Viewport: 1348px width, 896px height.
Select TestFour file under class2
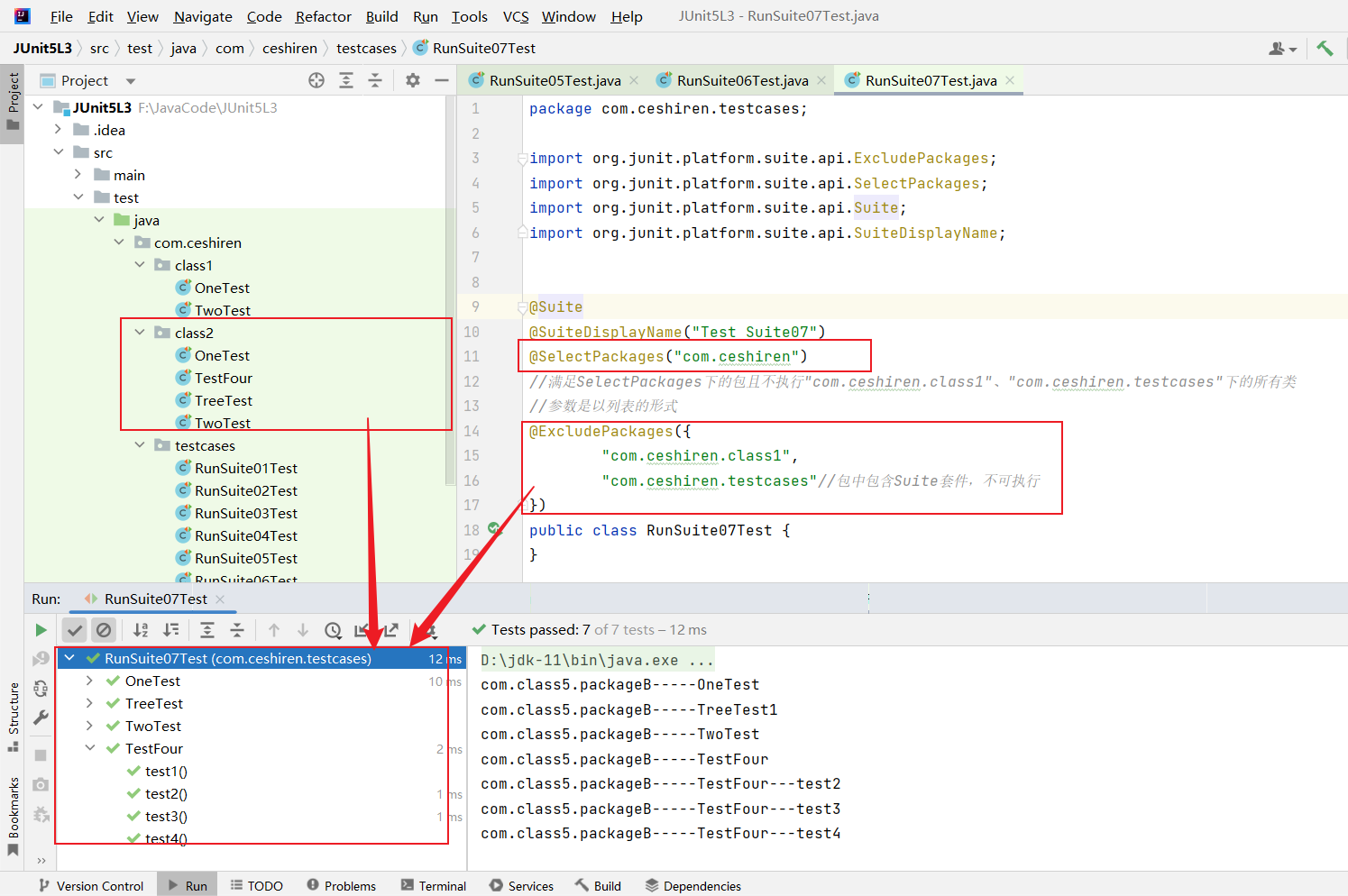[223, 378]
